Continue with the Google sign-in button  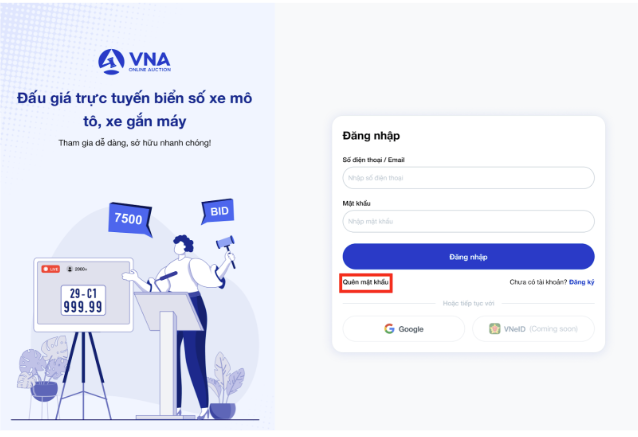[404, 329]
